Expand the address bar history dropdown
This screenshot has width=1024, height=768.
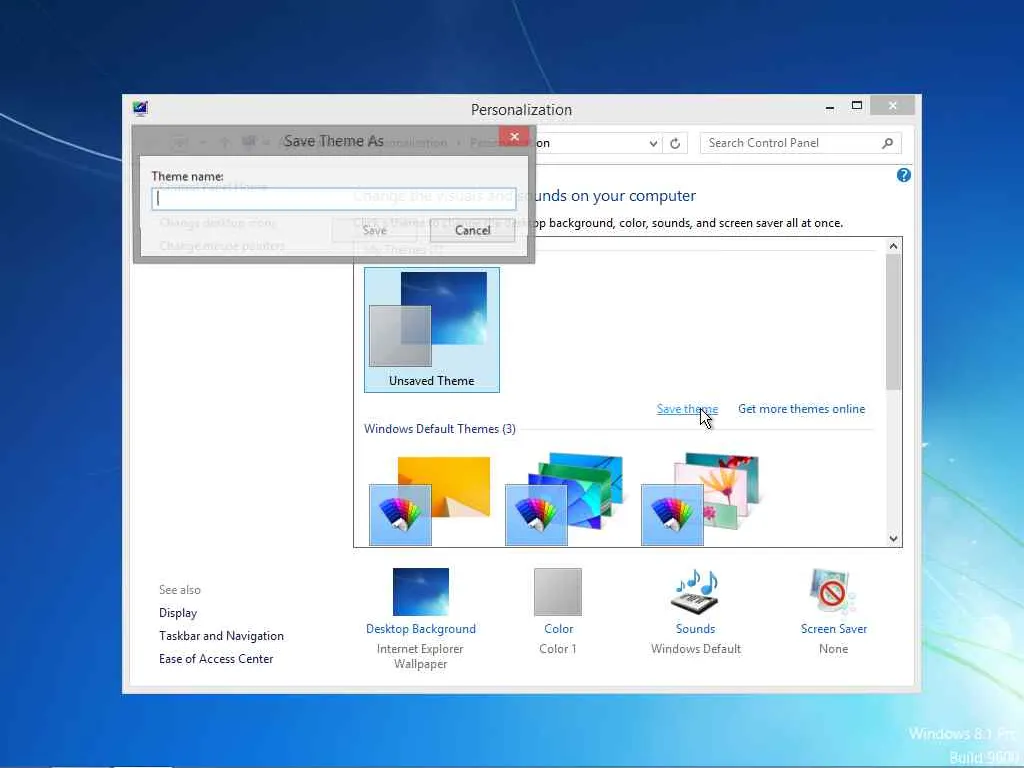653,143
